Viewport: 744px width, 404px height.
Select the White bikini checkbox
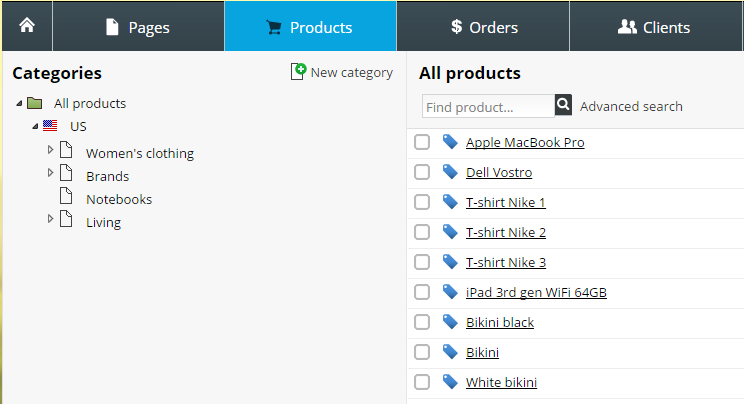422,382
